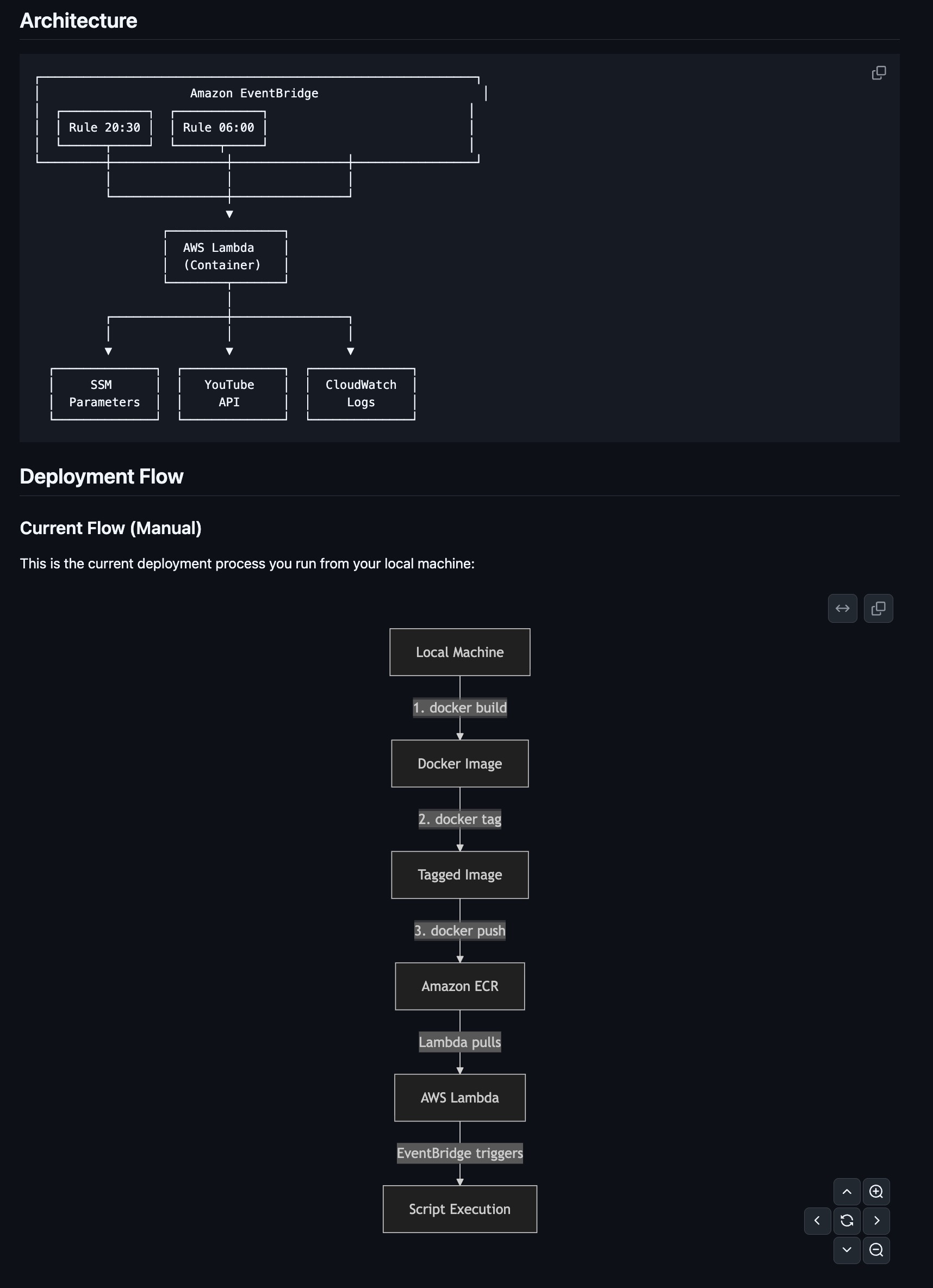Select the Docker Image node

459,763
